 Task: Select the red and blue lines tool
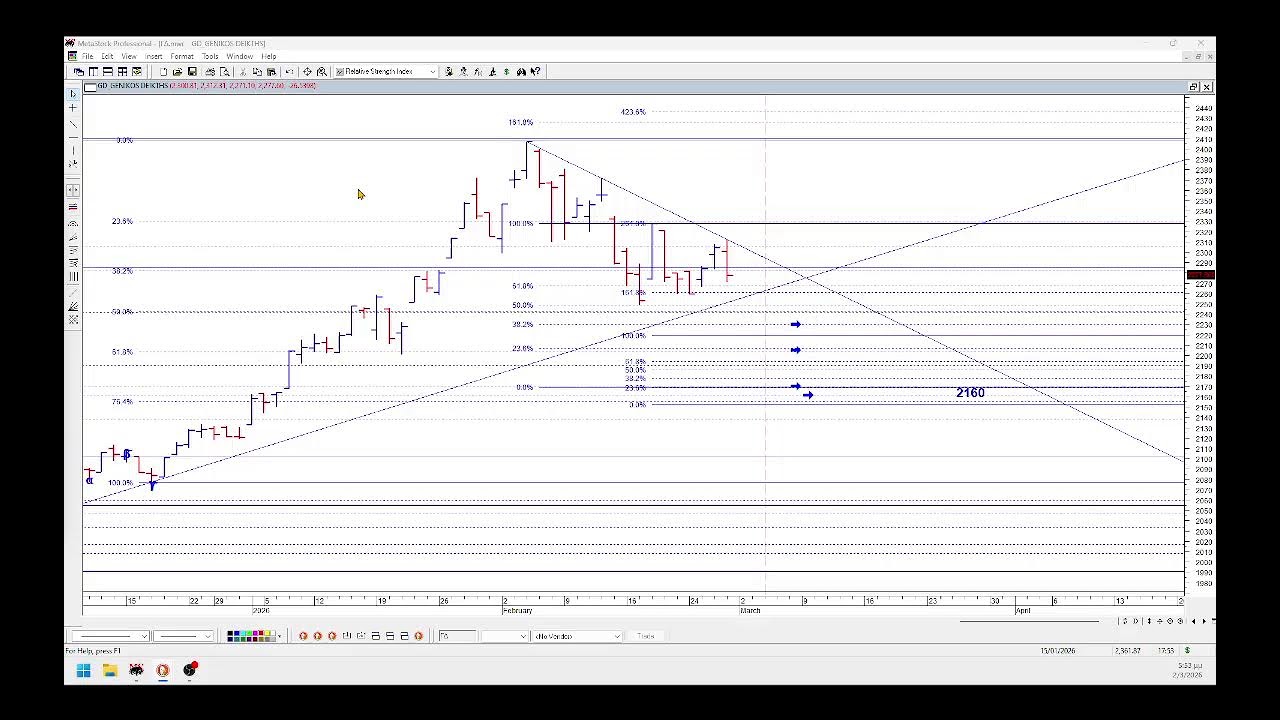click(x=73, y=207)
